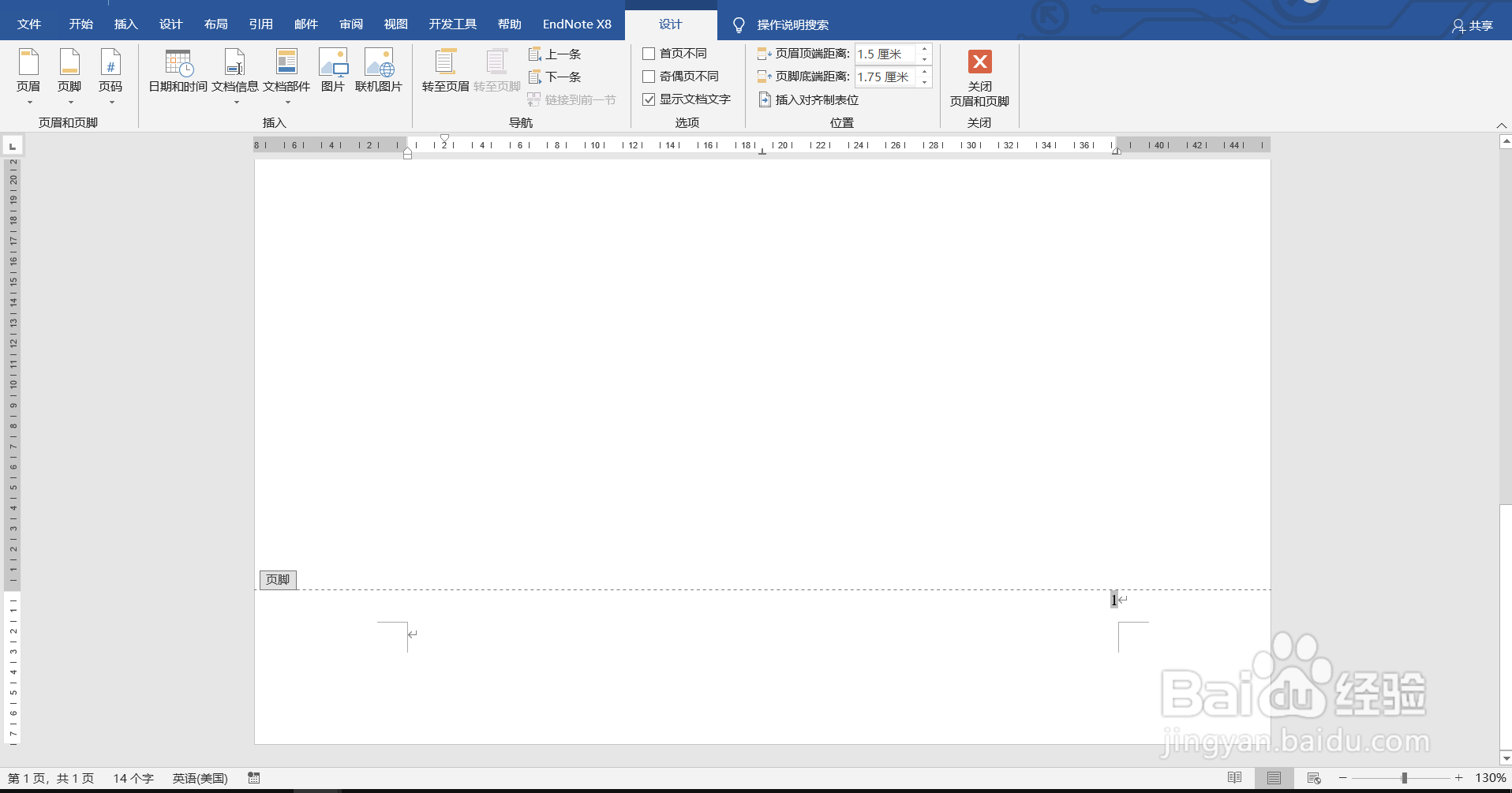Click the 页眉顶端距离 value field
This screenshot has width=1512, height=793.
point(886,54)
